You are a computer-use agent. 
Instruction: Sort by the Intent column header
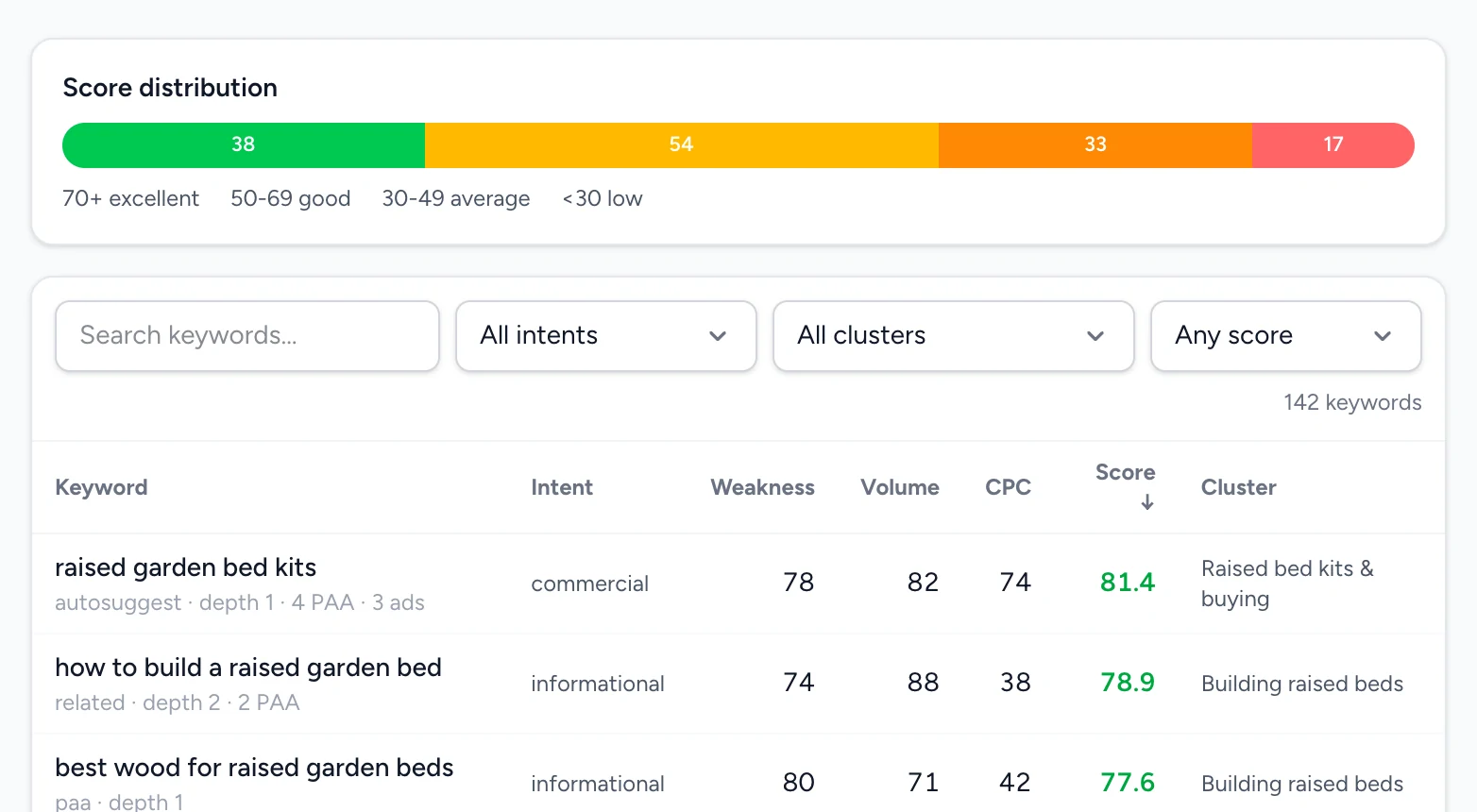(562, 487)
